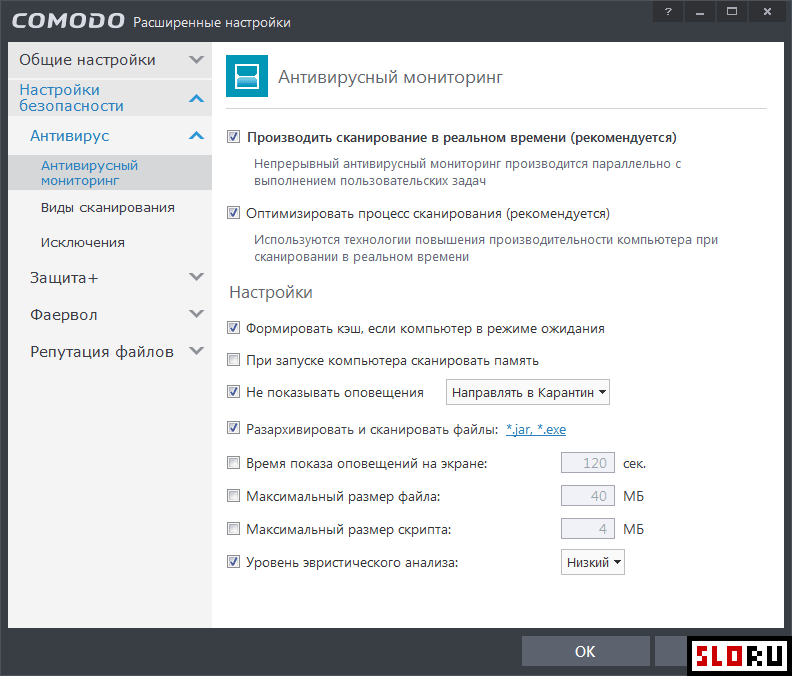Open the 'Направлять в Карантин' dropdown
This screenshot has height=676, width=792.
[527, 392]
